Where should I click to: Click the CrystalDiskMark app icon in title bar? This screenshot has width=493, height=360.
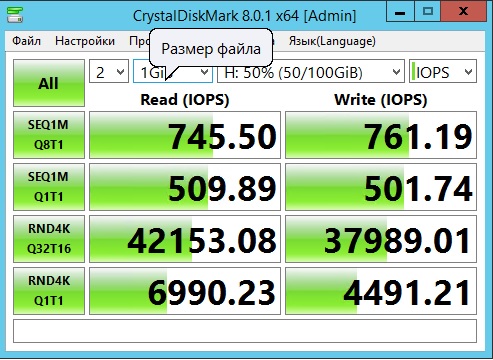click(15, 15)
